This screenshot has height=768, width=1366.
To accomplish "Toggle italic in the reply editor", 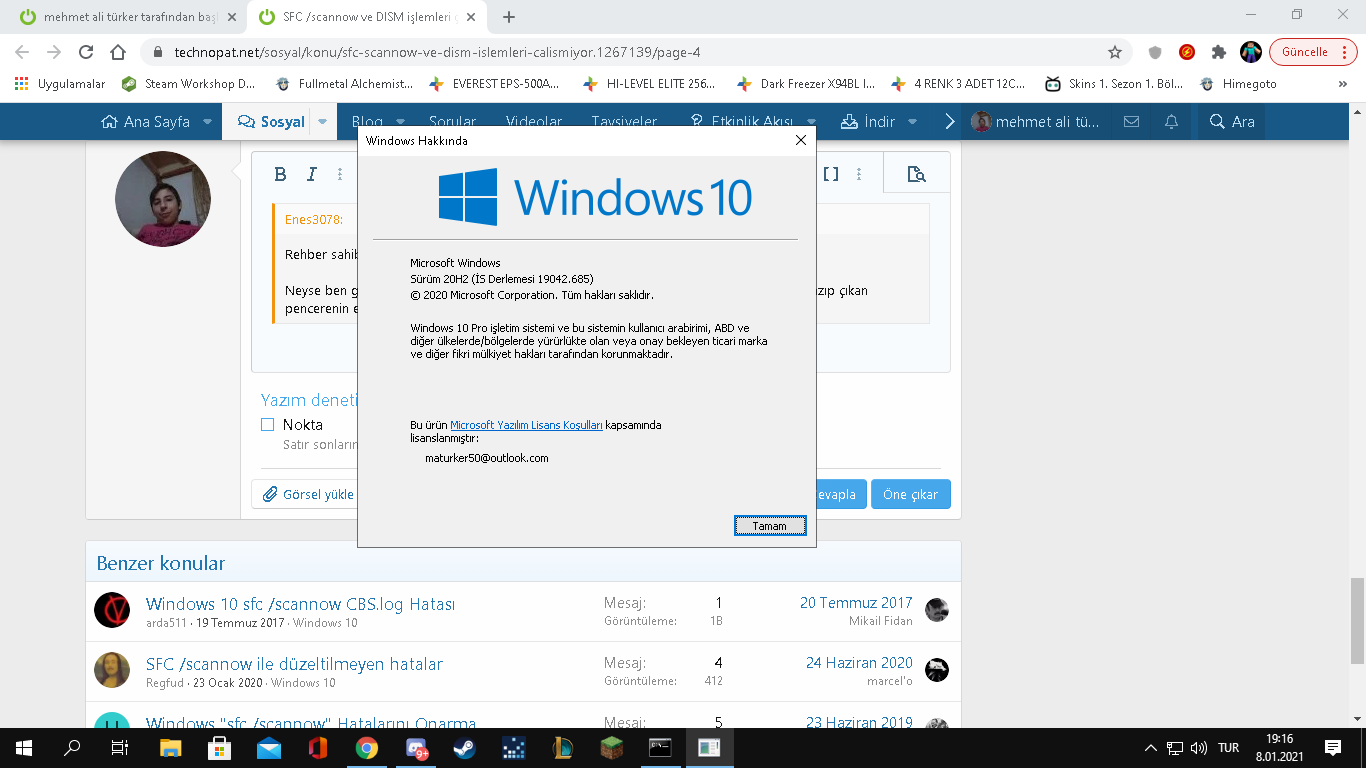I will (311, 174).
